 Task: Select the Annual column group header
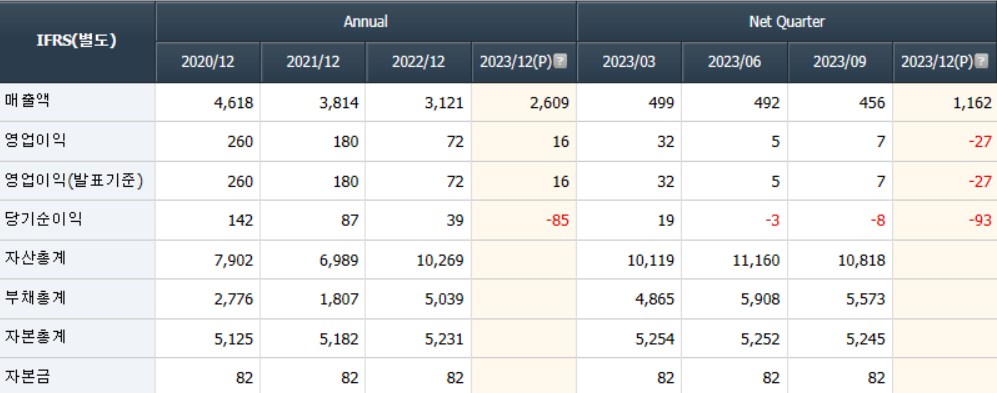(366, 22)
